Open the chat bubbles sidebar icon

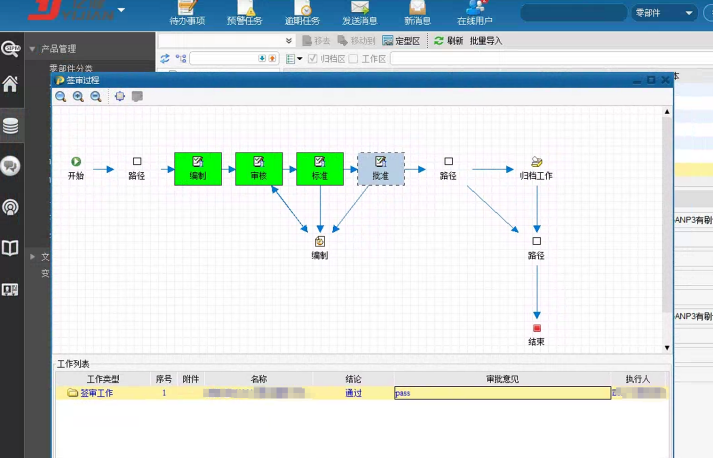pyautogui.click(x=10, y=166)
